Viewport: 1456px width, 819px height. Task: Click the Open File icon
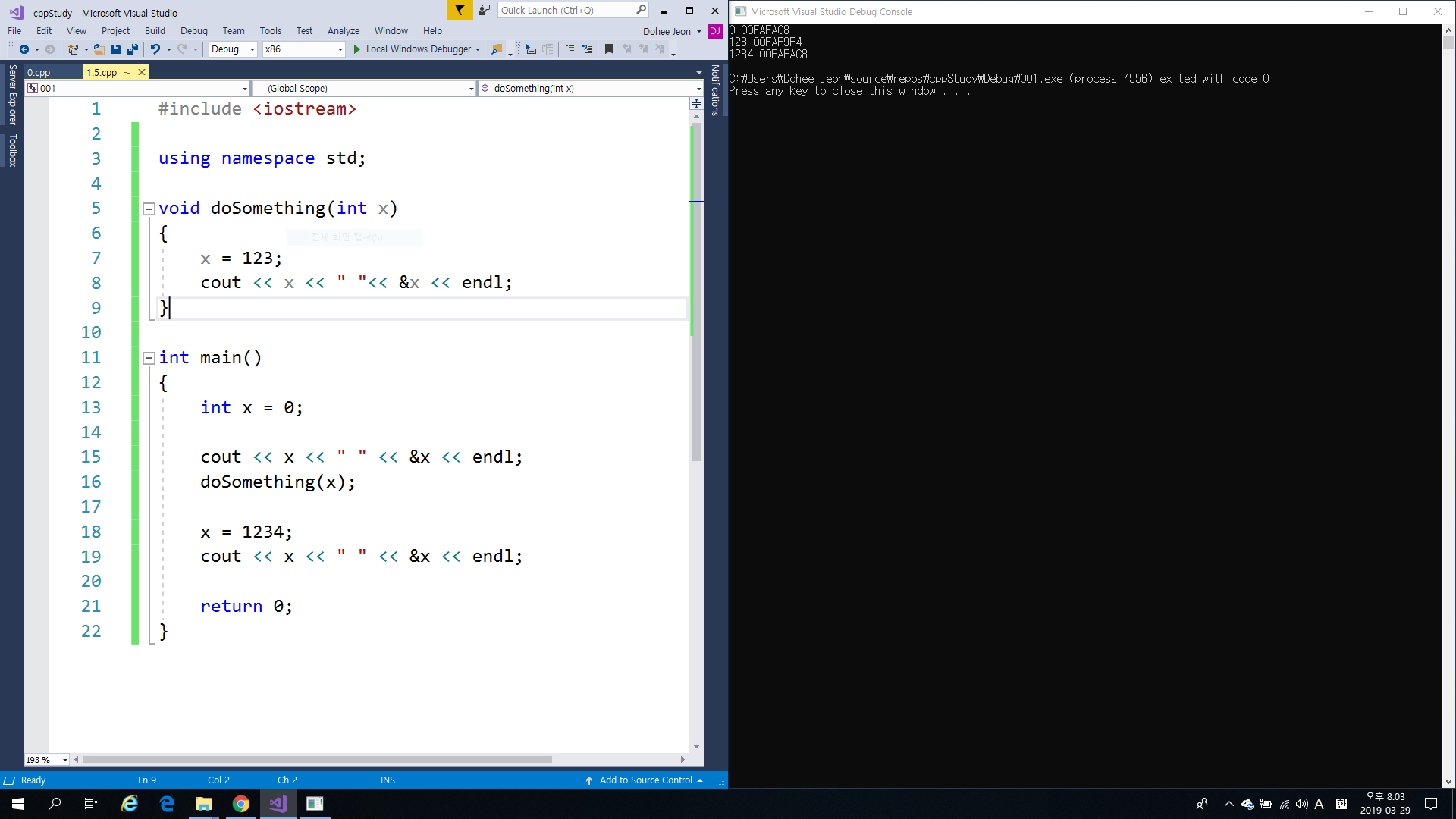click(99, 49)
